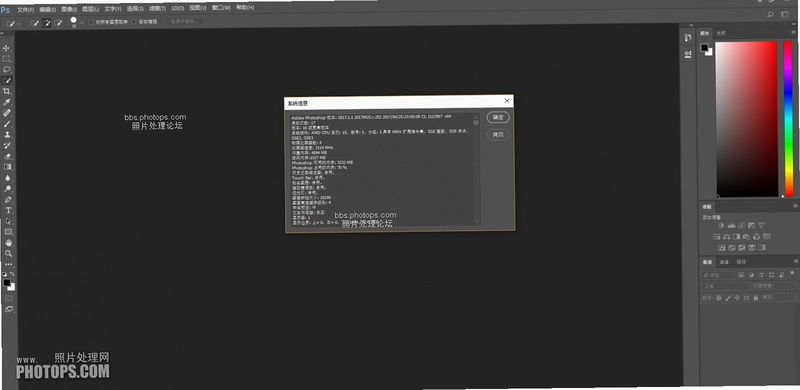The image size is (800, 390).
Task: Enable the Auto-Enhance checkbox
Action: coord(134,22)
